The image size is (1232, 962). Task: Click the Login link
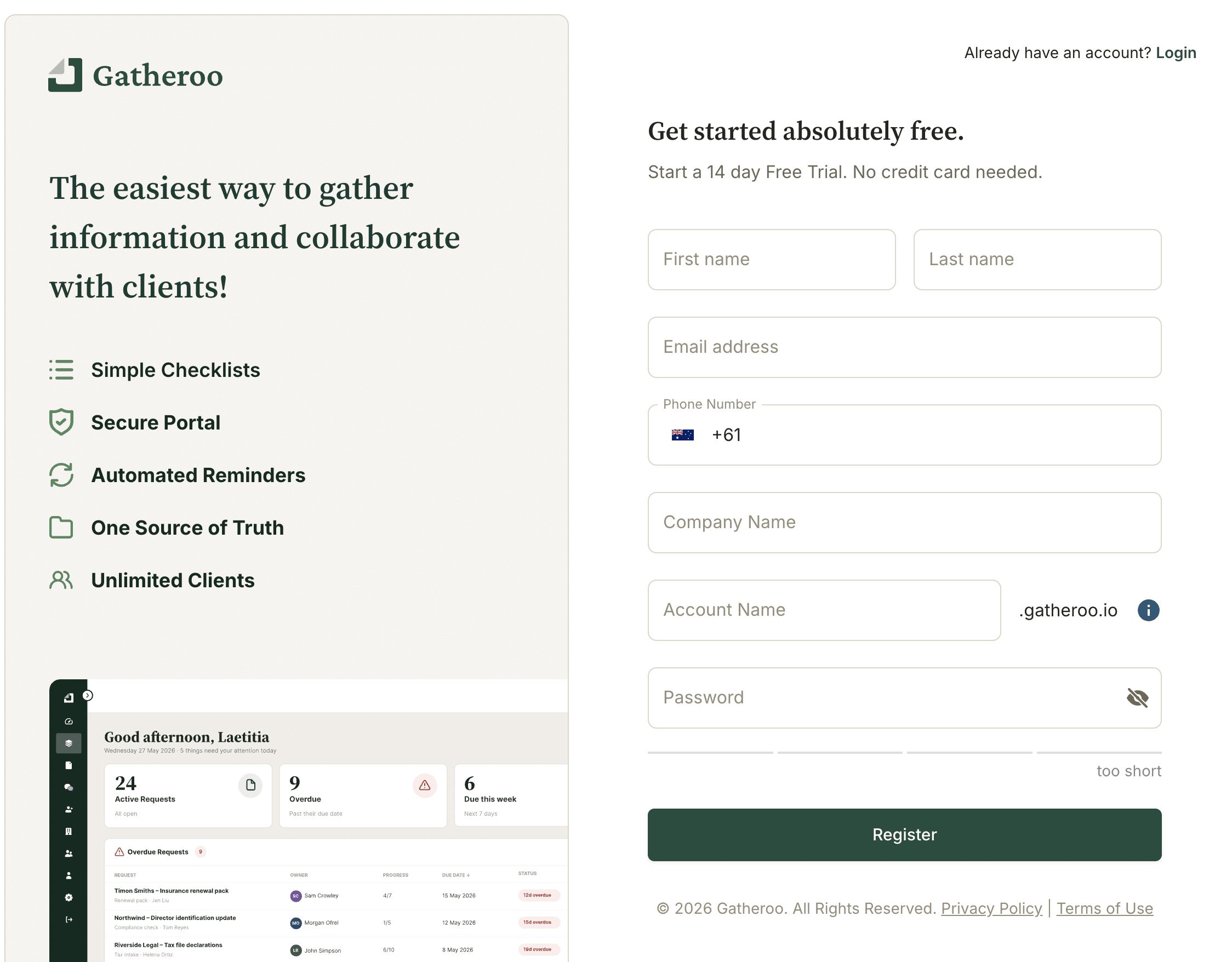pos(1176,53)
